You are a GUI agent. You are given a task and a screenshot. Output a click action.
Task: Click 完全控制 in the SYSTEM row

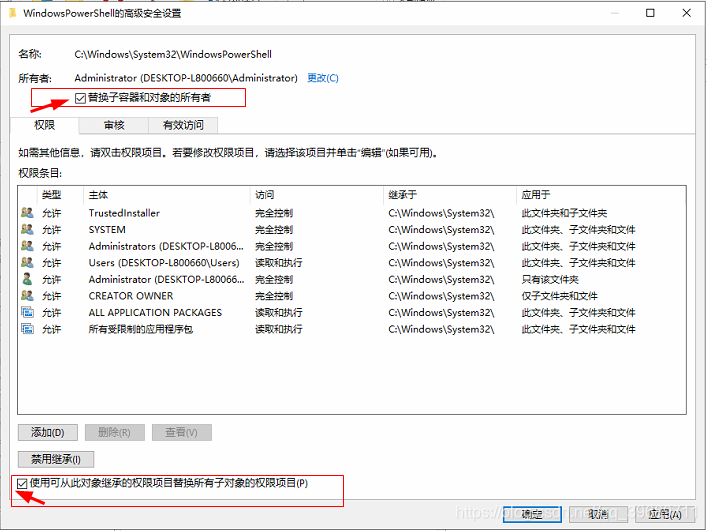(274, 229)
